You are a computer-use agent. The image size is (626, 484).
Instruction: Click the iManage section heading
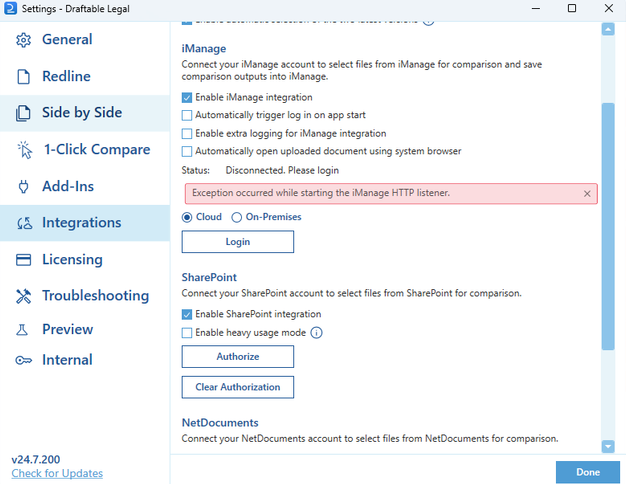pos(204,49)
